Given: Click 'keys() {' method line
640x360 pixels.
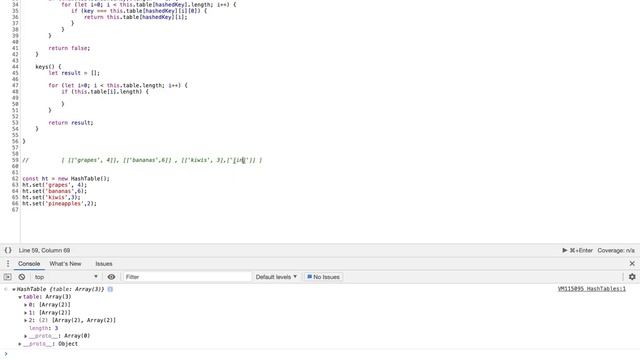Looking at the screenshot, I should (48, 67).
